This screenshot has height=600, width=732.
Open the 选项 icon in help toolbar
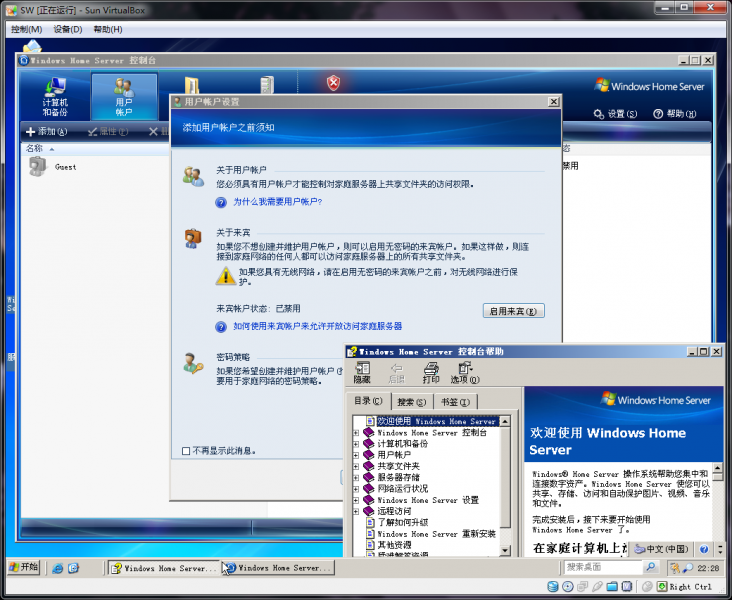pyautogui.click(x=465, y=372)
